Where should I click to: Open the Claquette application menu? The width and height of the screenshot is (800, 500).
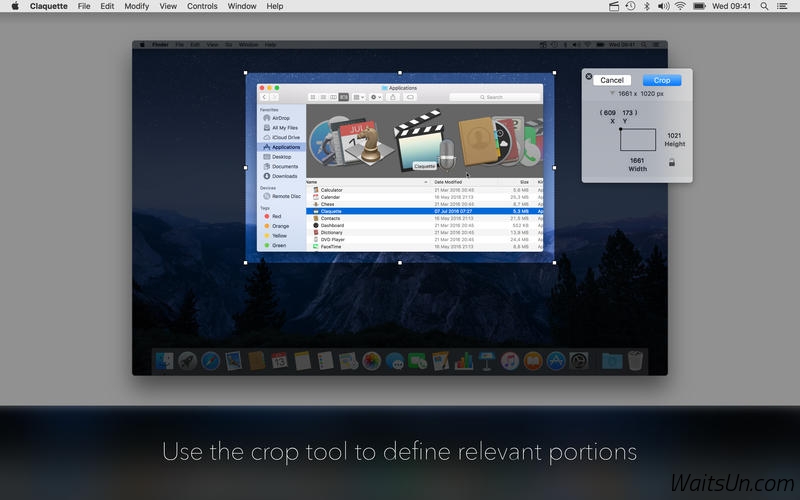[x=48, y=6]
